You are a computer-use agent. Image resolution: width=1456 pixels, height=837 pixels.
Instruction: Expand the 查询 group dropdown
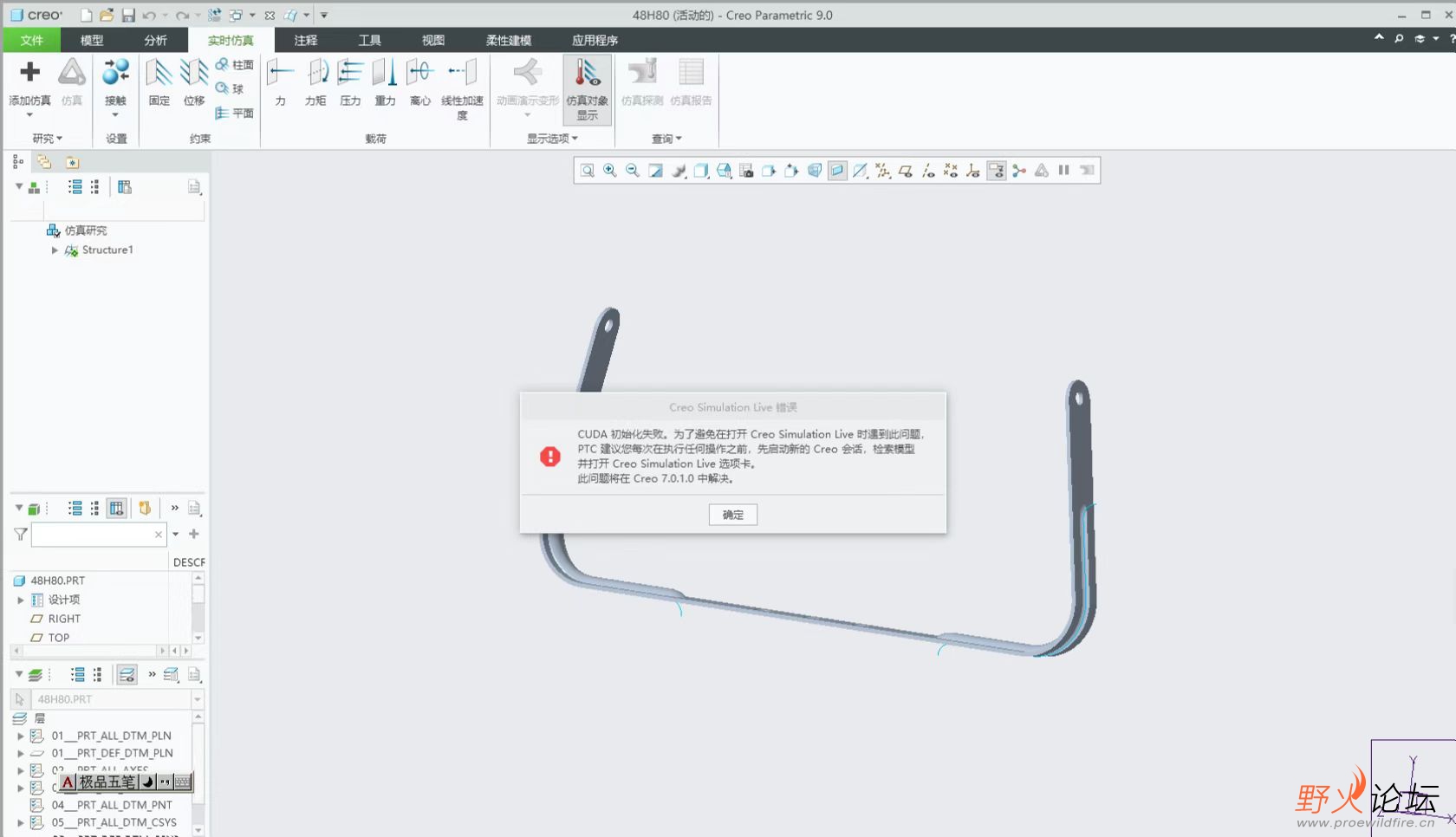tap(666, 139)
